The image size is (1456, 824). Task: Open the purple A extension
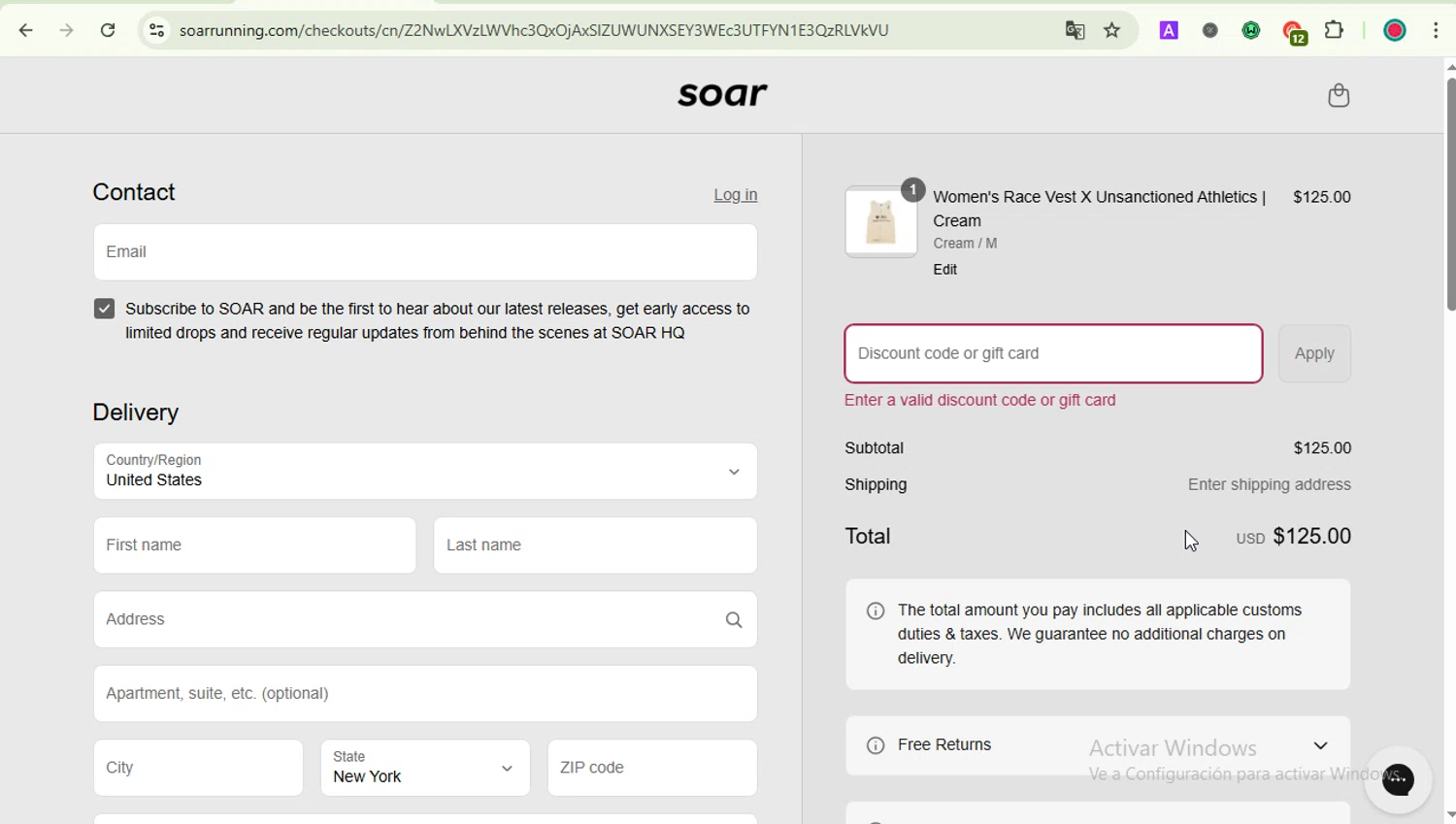[1169, 30]
